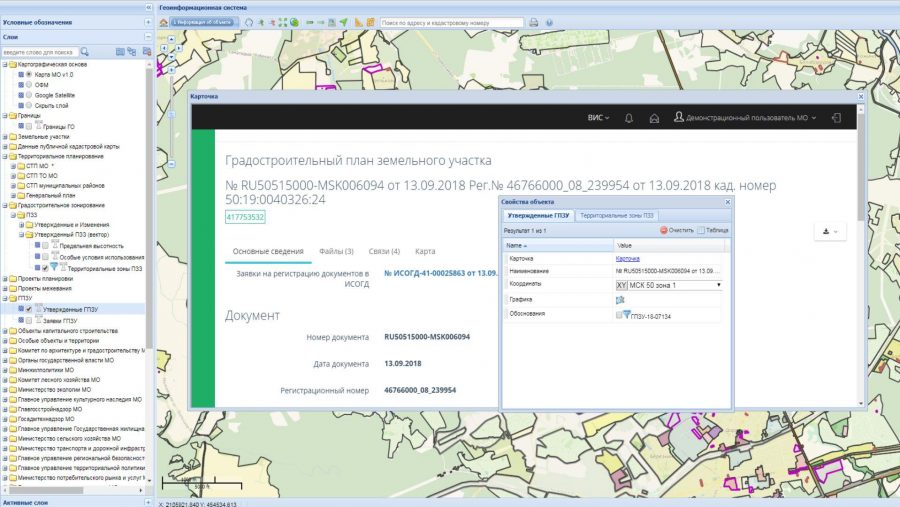Uncheck the Утвержденные ГПЗУ layer checkbox
This screenshot has width=900, height=507.
pos(29,309)
